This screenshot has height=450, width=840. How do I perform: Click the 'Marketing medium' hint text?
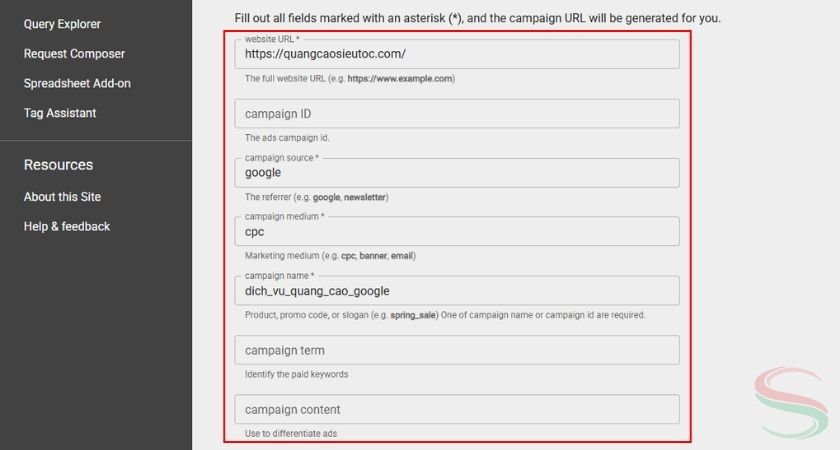point(330,256)
